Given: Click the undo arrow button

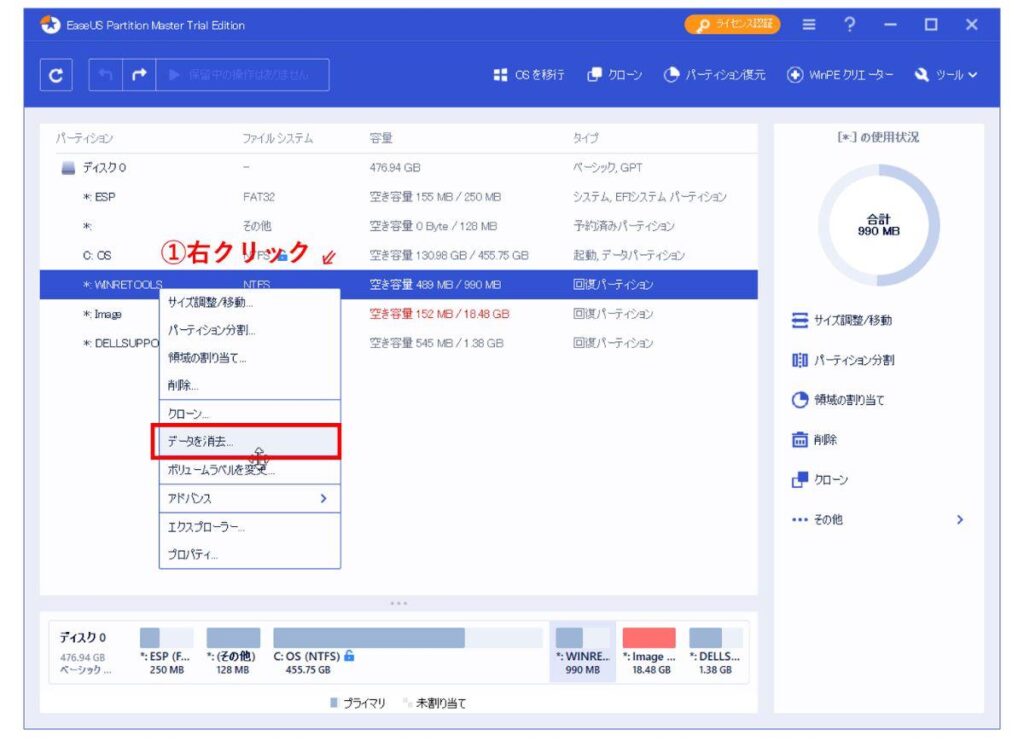Looking at the screenshot, I should pos(105,75).
